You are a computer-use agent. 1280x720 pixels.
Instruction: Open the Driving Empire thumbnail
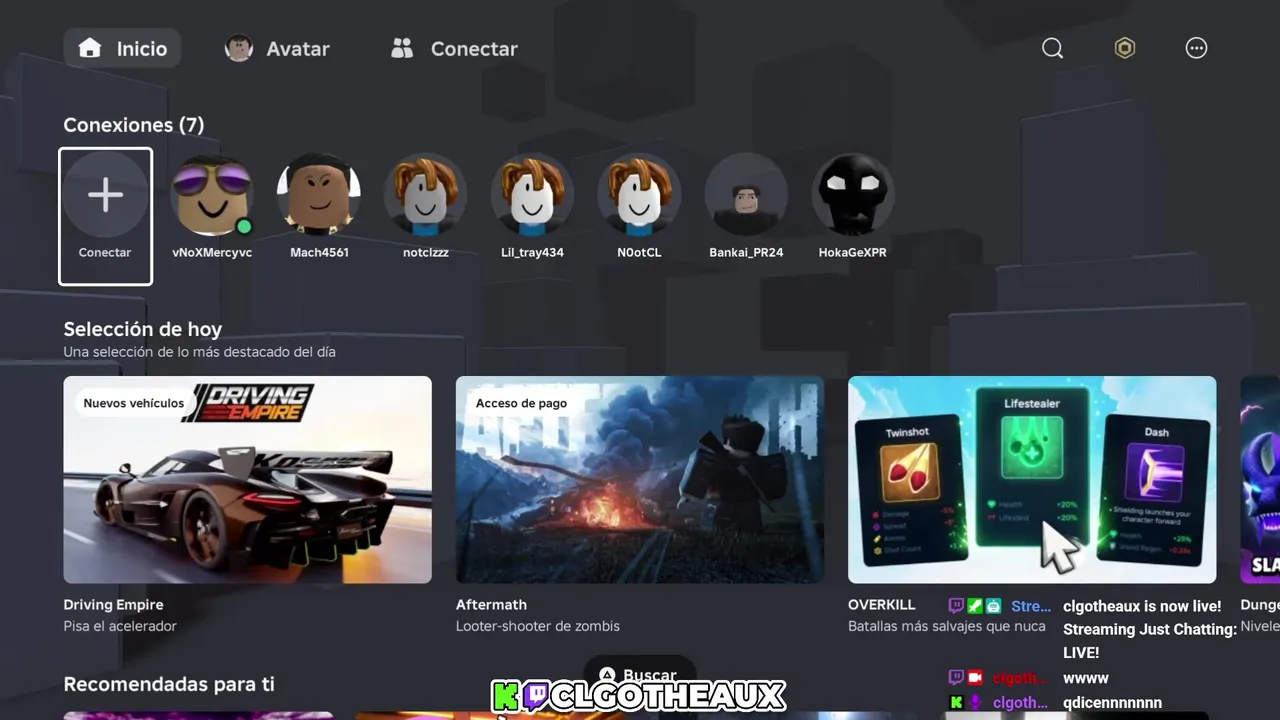248,480
